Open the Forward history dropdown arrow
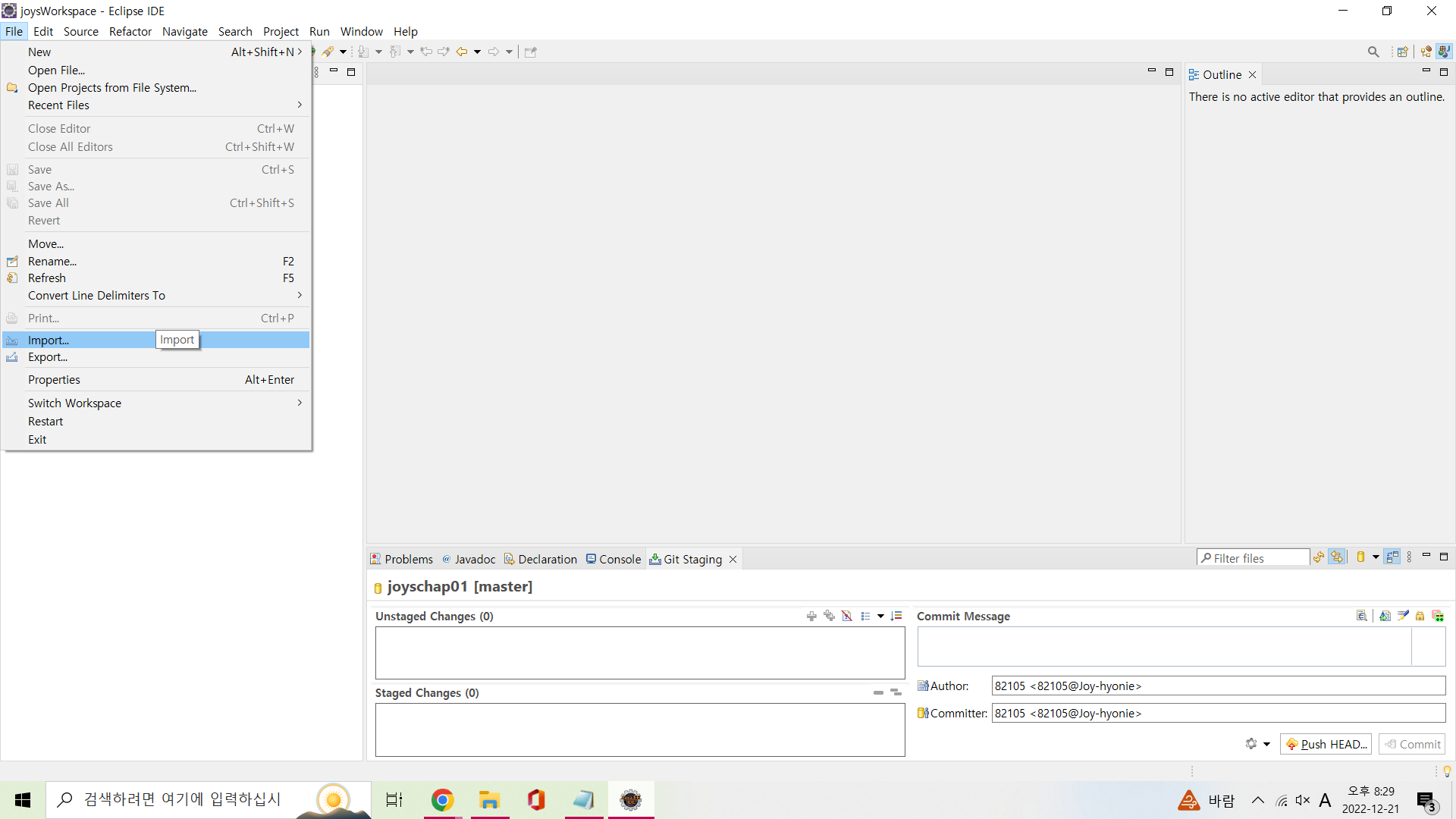 (509, 52)
